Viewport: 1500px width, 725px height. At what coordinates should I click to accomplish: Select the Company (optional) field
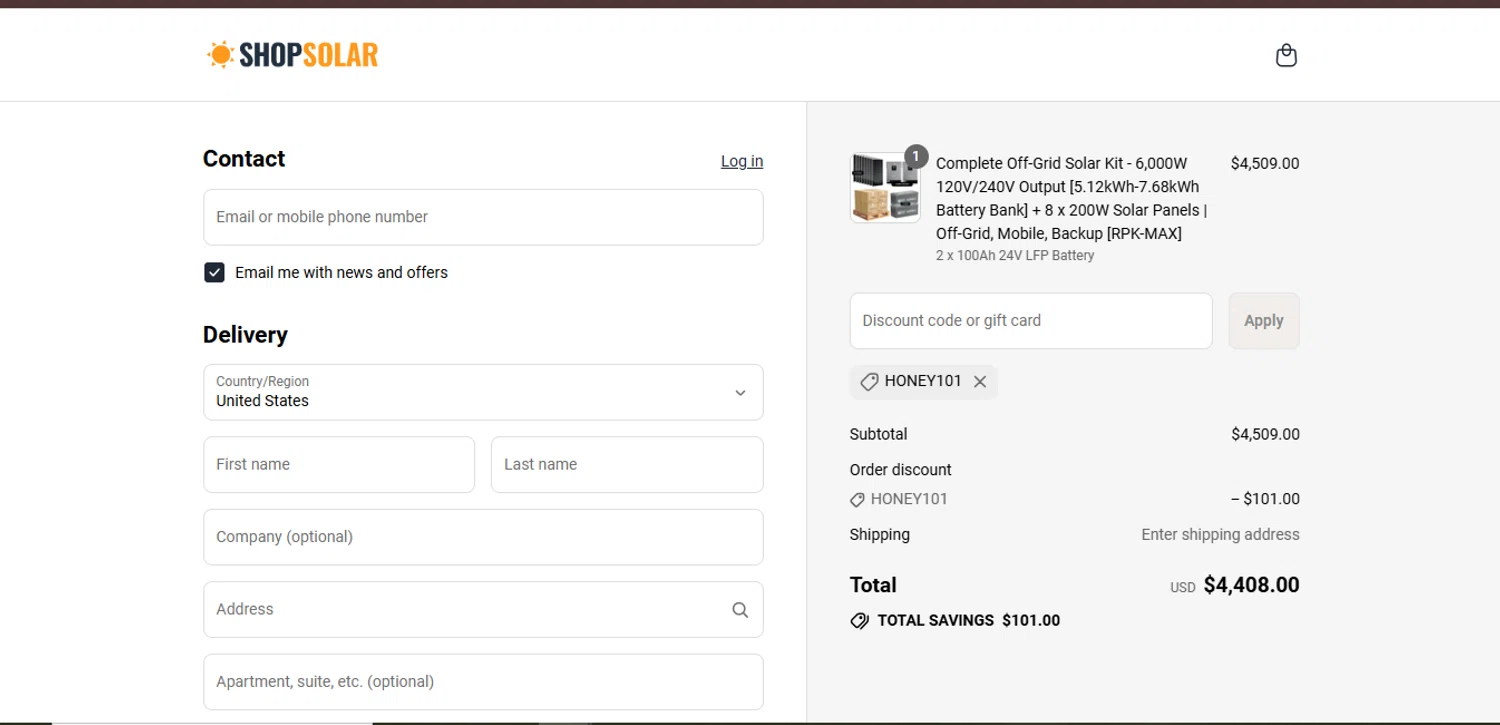click(x=483, y=537)
